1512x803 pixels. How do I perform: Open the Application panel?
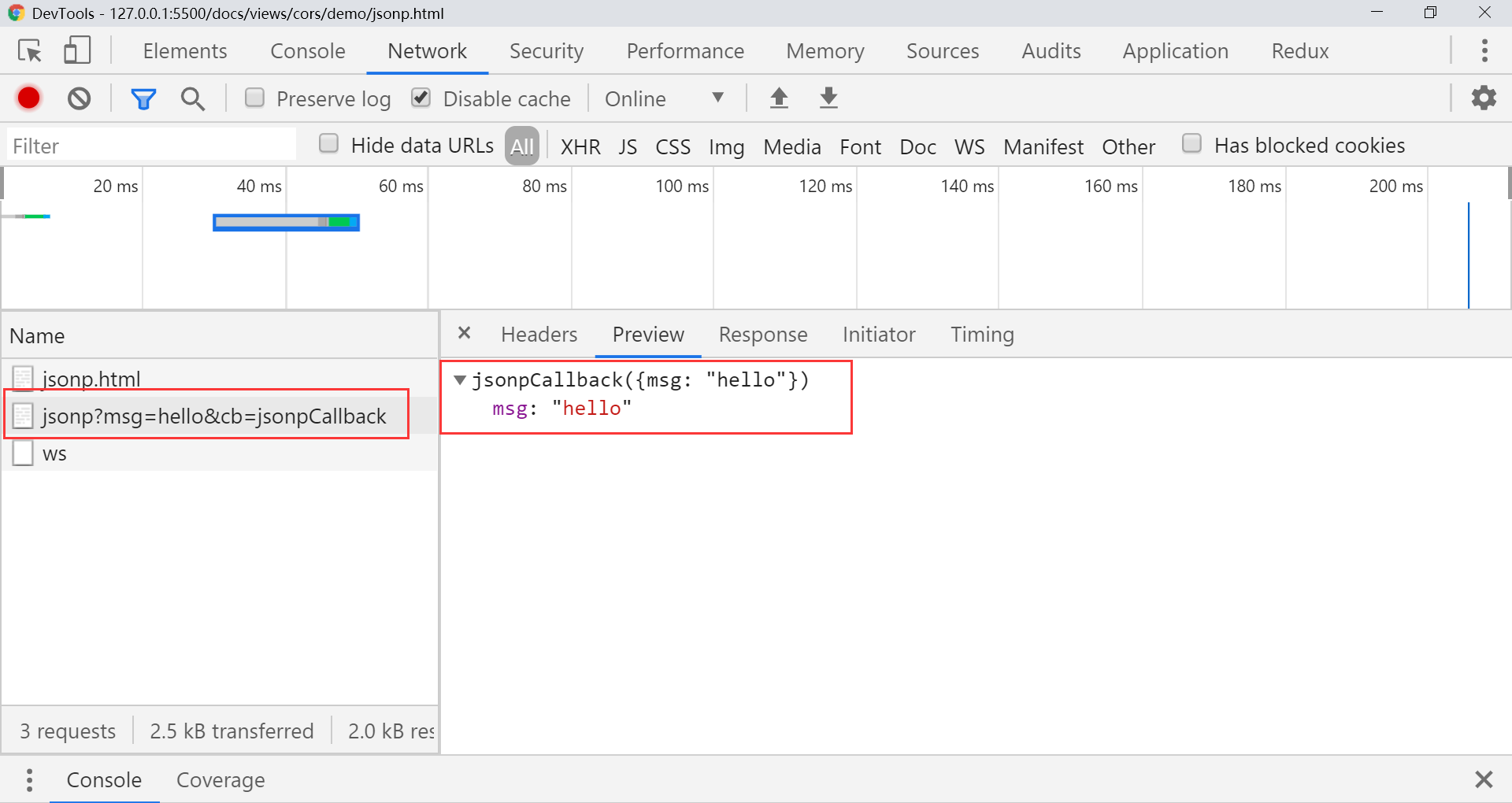[1176, 51]
